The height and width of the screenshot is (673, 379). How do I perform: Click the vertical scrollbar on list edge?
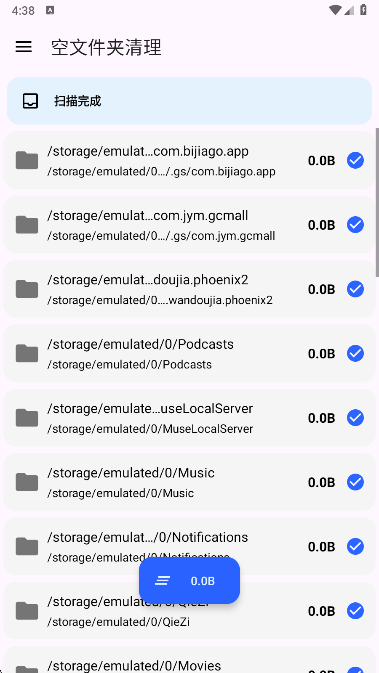point(377,202)
